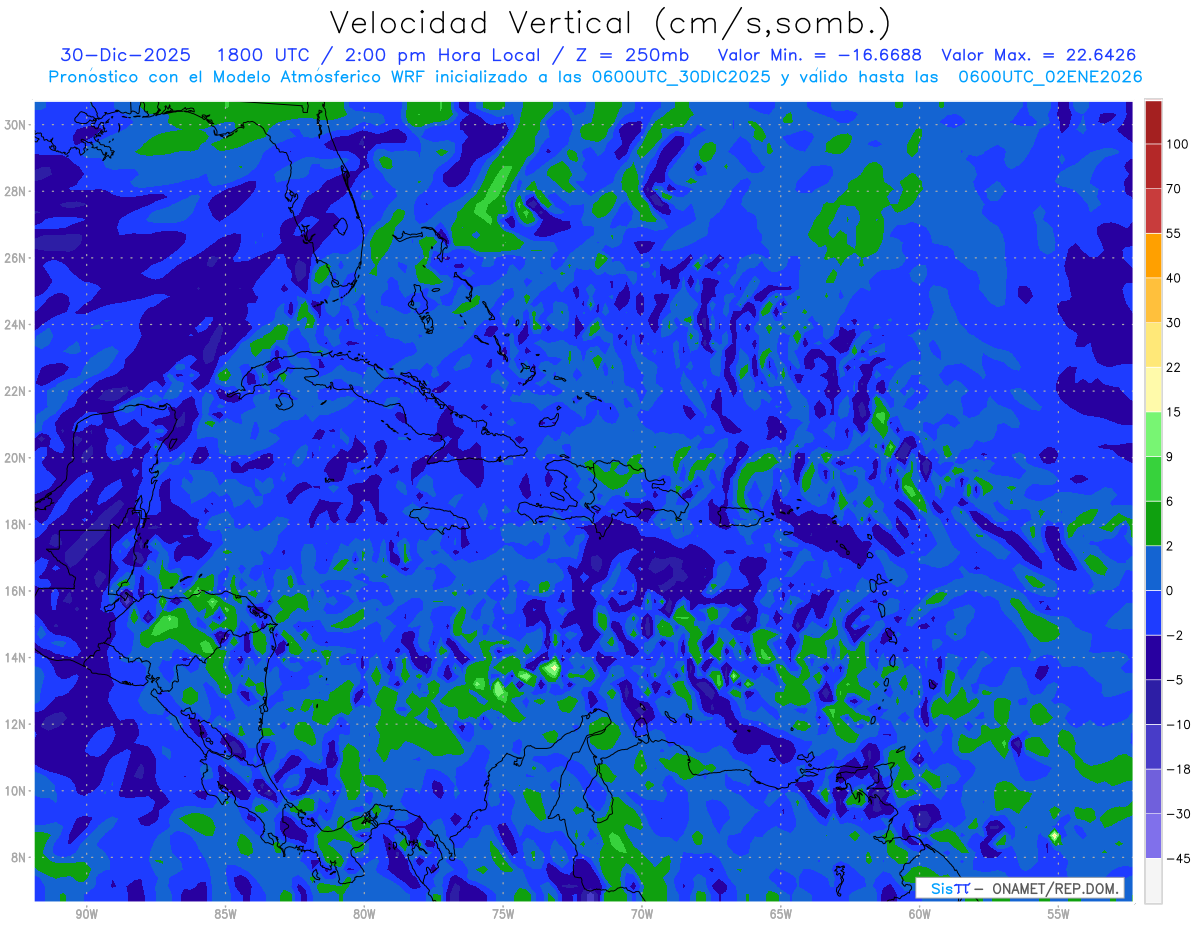Image resolution: width=1200 pixels, height=927 pixels.
Task: Click the 14N latitude label
Action: pyautogui.click(x=15, y=658)
